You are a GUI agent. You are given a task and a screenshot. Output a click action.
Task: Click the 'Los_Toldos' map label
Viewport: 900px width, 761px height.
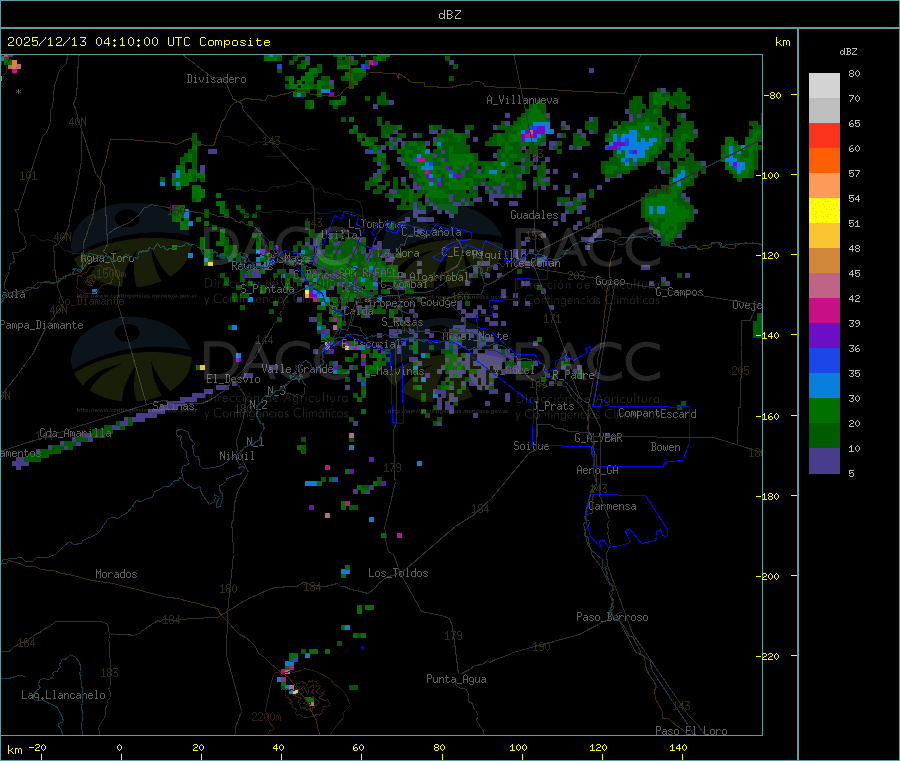pyautogui.click(x=398, y=573)
